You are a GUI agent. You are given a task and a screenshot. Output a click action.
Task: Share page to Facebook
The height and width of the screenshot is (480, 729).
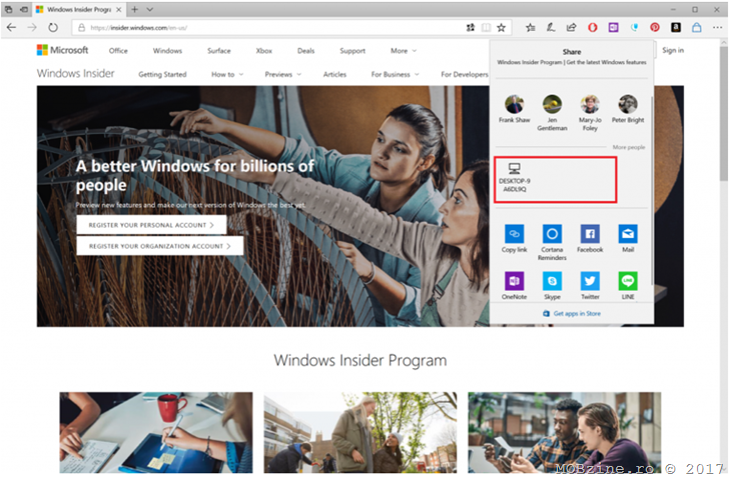point(590,239)
